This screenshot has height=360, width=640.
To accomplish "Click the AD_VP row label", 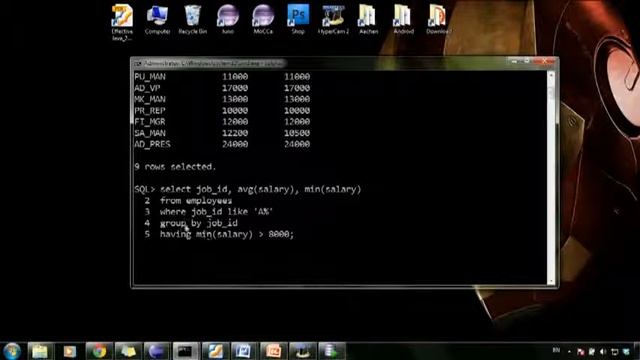I will click(147, 88).
